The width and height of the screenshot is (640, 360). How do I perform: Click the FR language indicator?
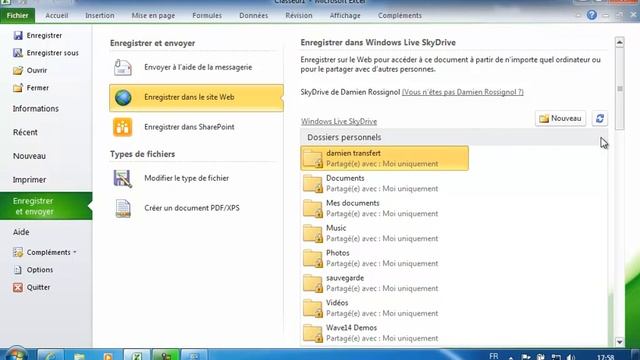click(x=493, y=356)
